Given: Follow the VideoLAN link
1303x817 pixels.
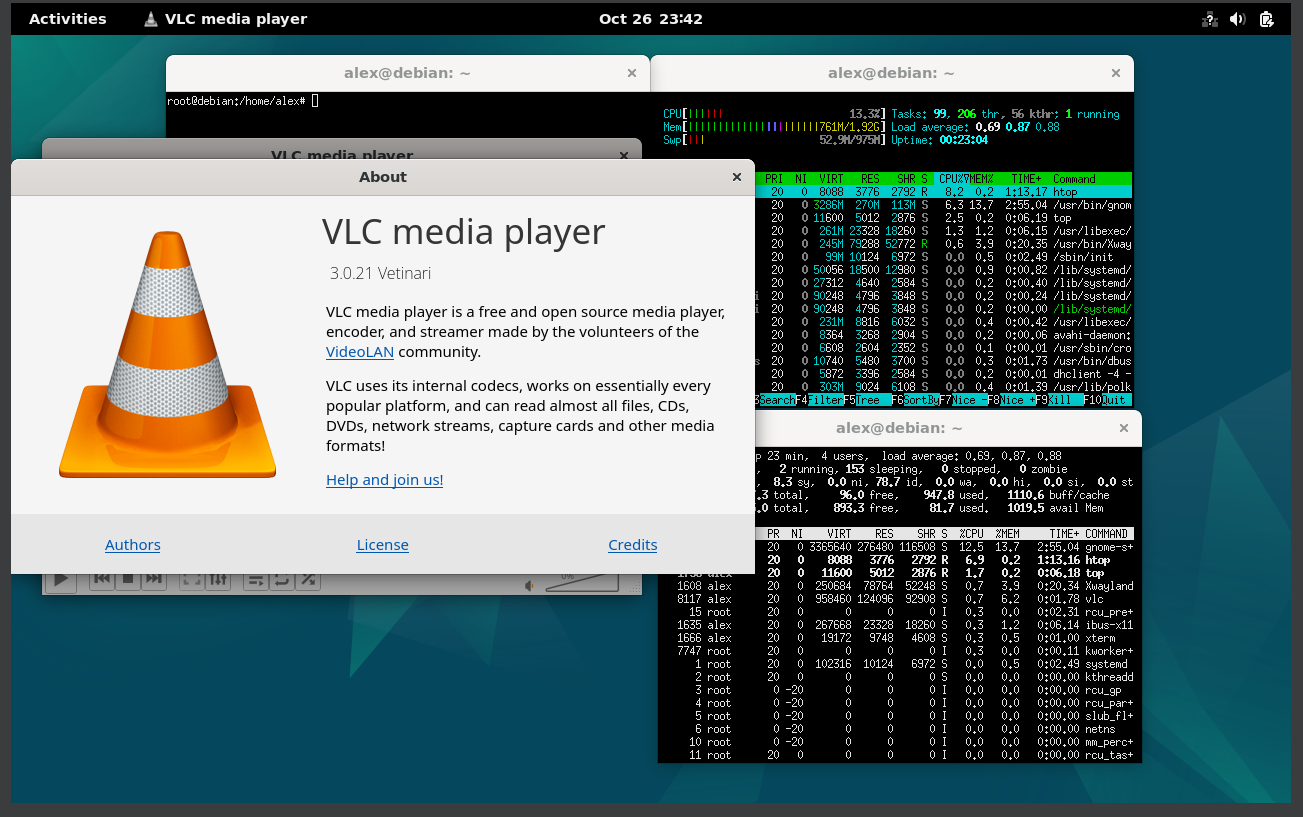Looking at the screenshot, I should click(360, 351).
